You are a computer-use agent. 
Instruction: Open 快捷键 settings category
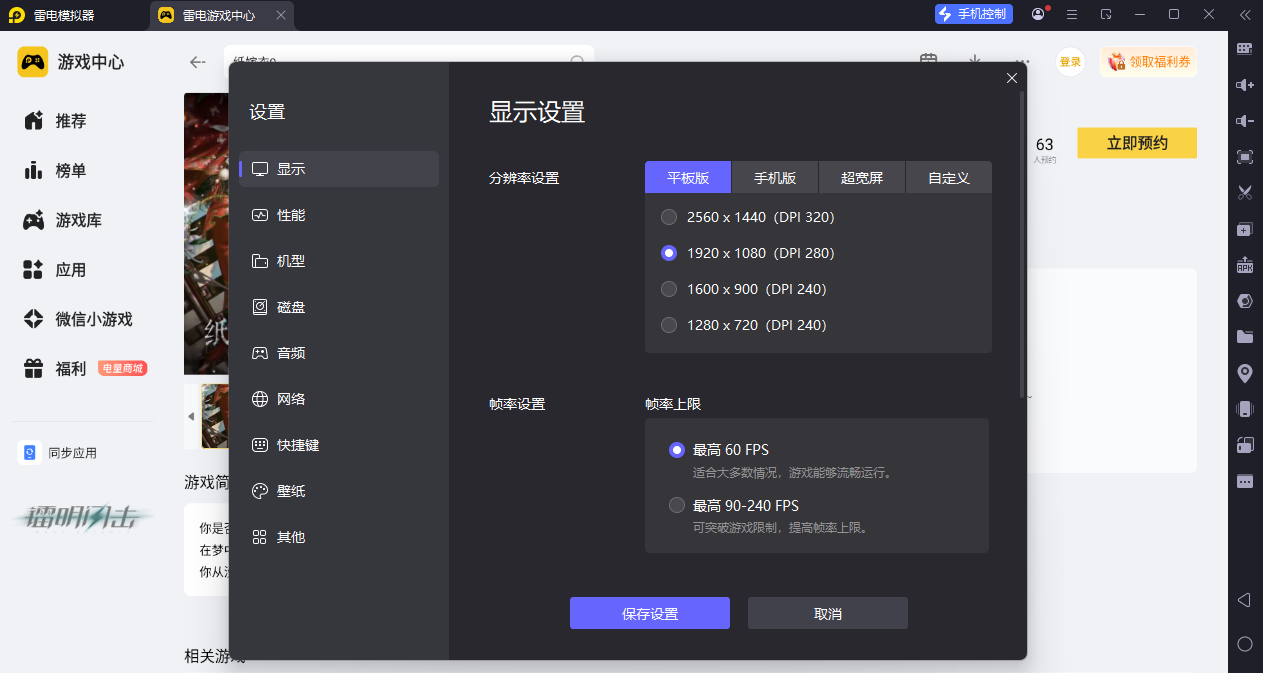tap(339, 445)
